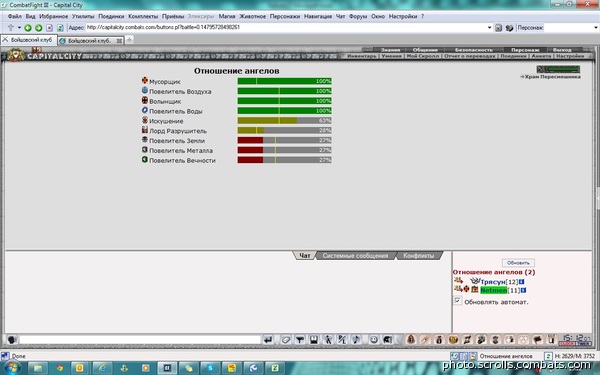This screenshot has height=375, width=600.
Task: Click the green browser back arrow
Action: (x=28, y=28)
